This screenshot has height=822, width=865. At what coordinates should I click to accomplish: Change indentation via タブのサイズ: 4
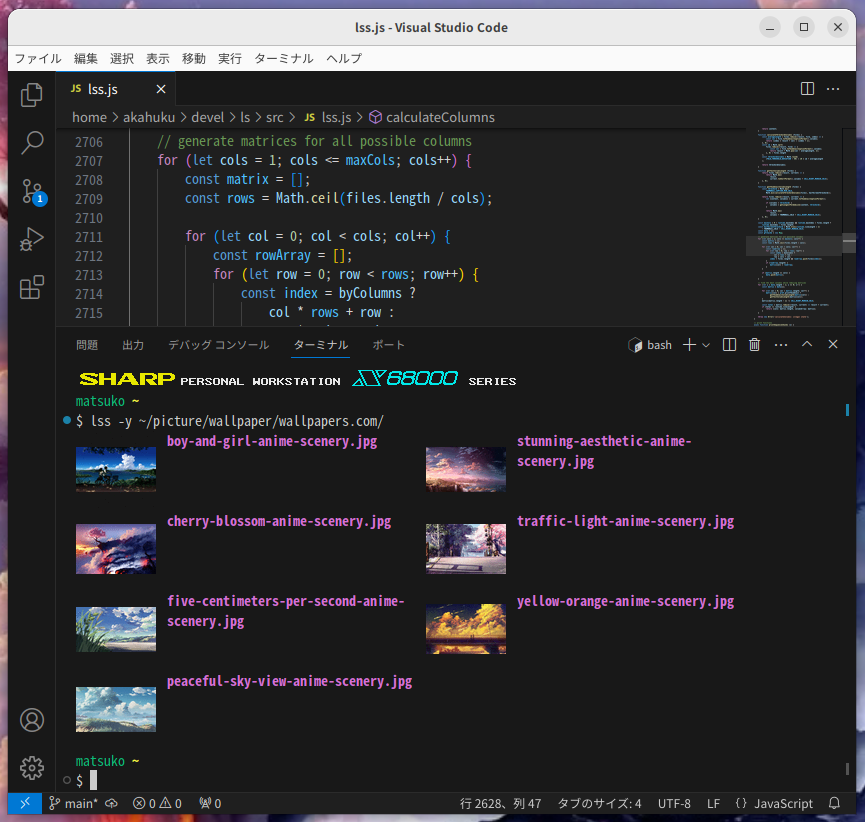(599, 803)
